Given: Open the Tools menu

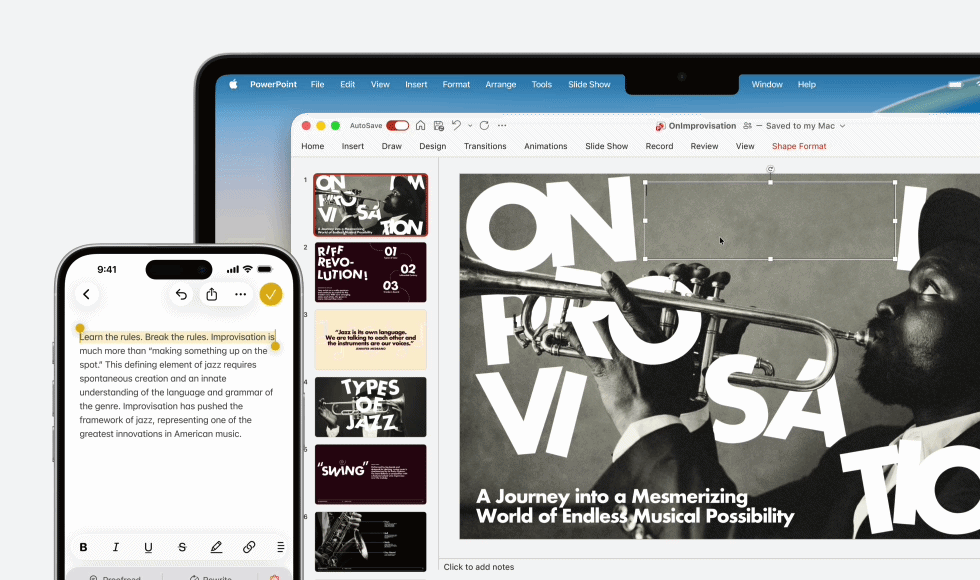Looking at the screenshot, I should [542, 84].
